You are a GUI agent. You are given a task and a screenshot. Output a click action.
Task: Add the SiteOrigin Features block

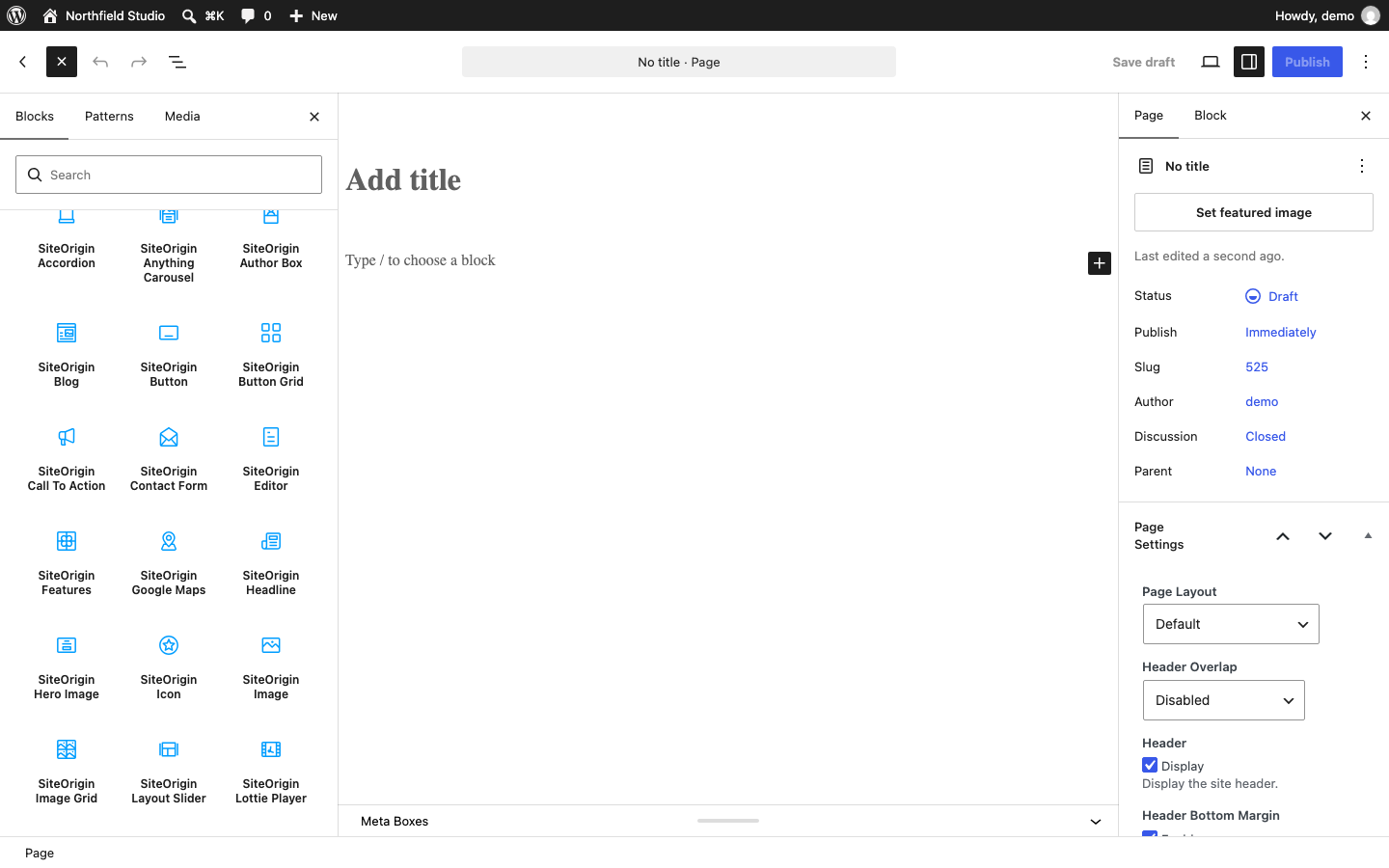[x=67, y=562]
